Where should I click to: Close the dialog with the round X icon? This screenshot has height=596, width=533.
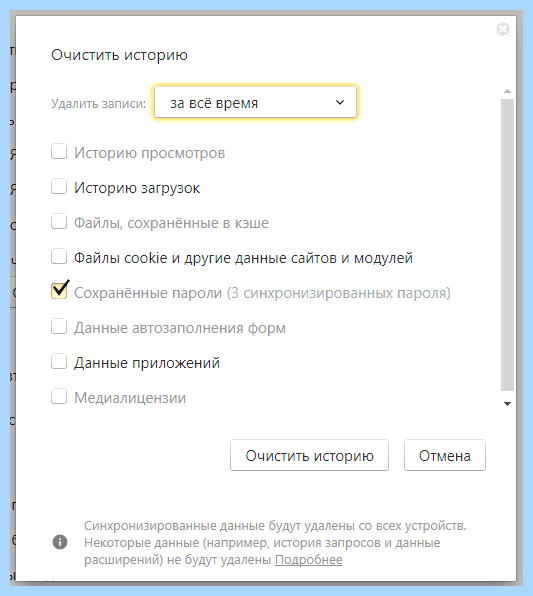point(503,29)
